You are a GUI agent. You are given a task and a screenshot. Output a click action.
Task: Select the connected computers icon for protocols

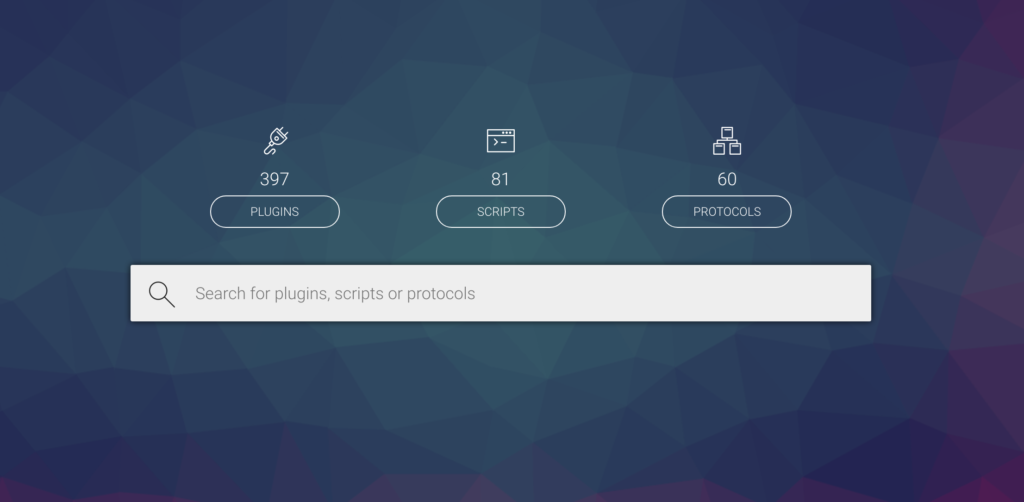coord(727,140)
